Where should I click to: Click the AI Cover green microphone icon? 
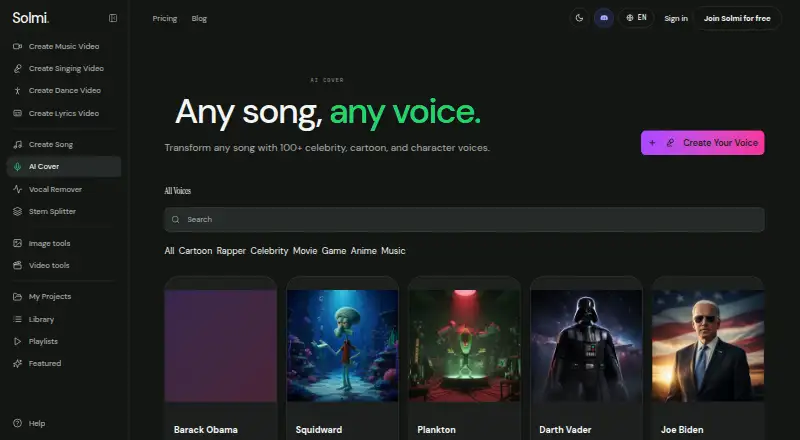tap(17, 166)
